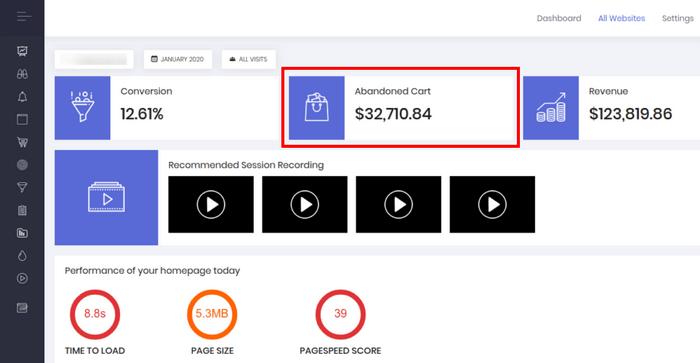Viewport: 700px width, 363px height.
Task: Open the shopping cart section in the sidebar
Action: point(22,142)
